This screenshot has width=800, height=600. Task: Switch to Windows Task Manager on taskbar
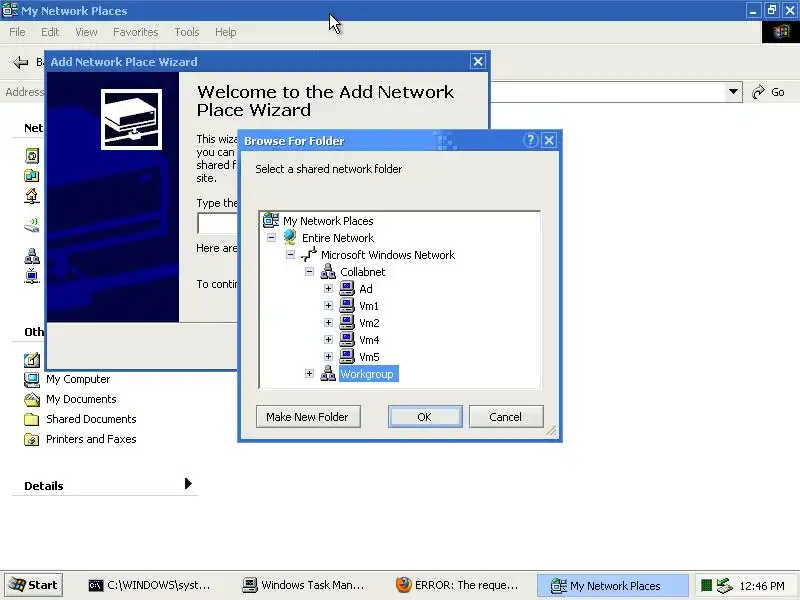coord(304,585)
